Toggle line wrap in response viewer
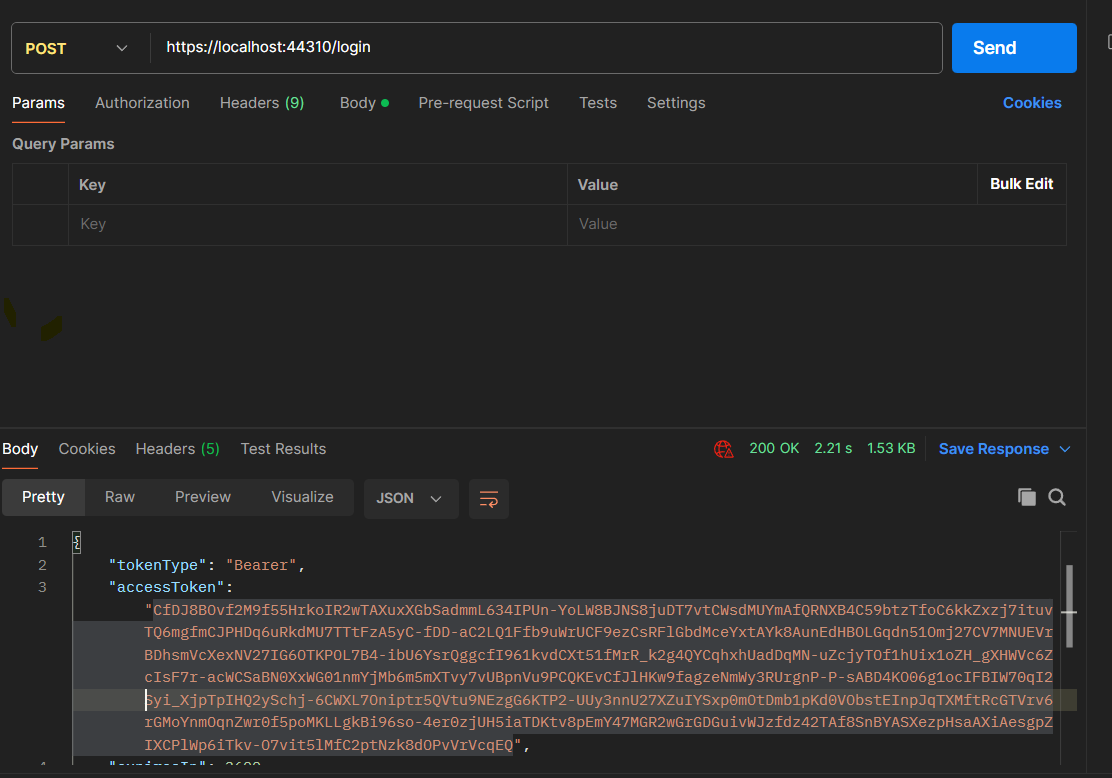 (x=489, y=499)
